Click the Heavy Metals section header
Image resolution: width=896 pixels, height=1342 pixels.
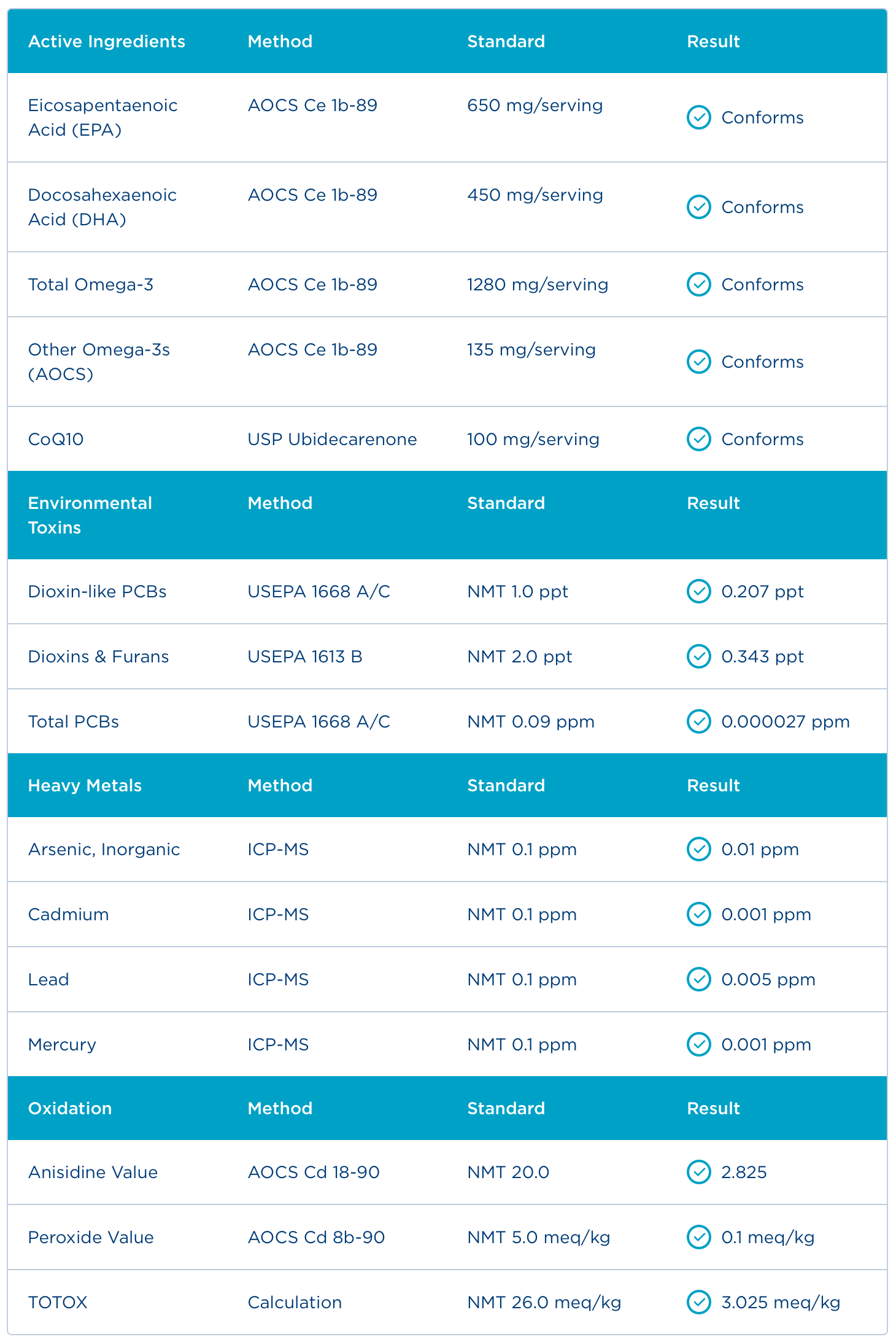[85, 785]
